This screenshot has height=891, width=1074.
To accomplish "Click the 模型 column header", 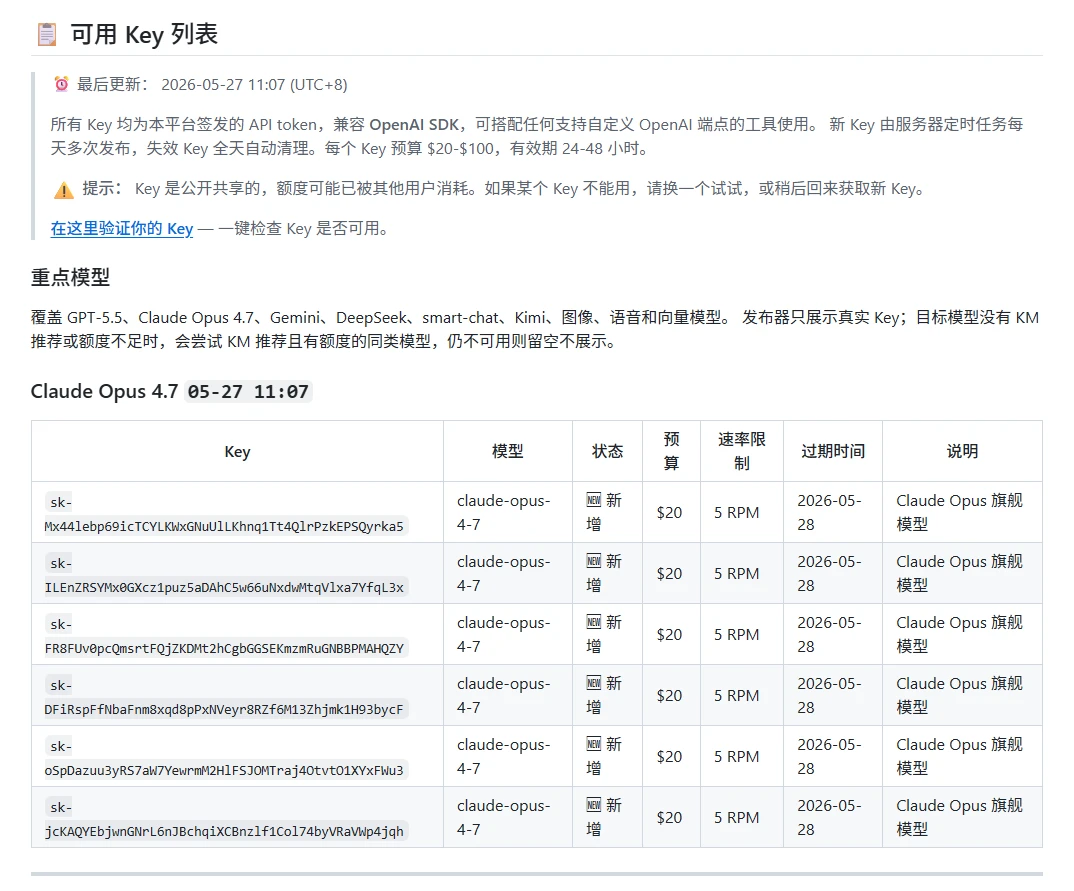I will 508,451.
